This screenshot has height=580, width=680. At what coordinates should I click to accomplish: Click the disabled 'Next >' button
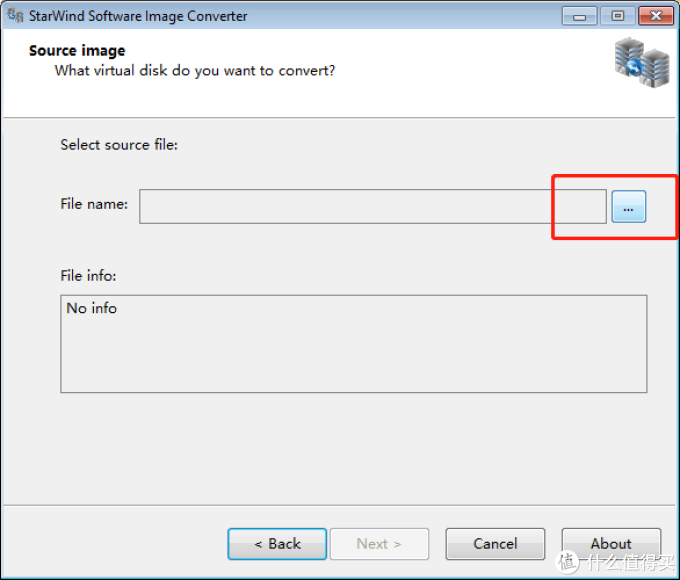click(x=379, y=544)
